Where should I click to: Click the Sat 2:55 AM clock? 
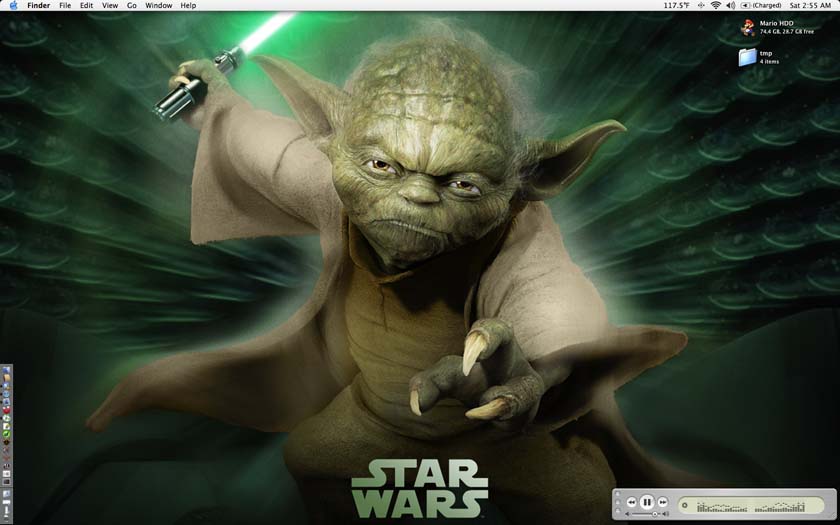(811, 5)
